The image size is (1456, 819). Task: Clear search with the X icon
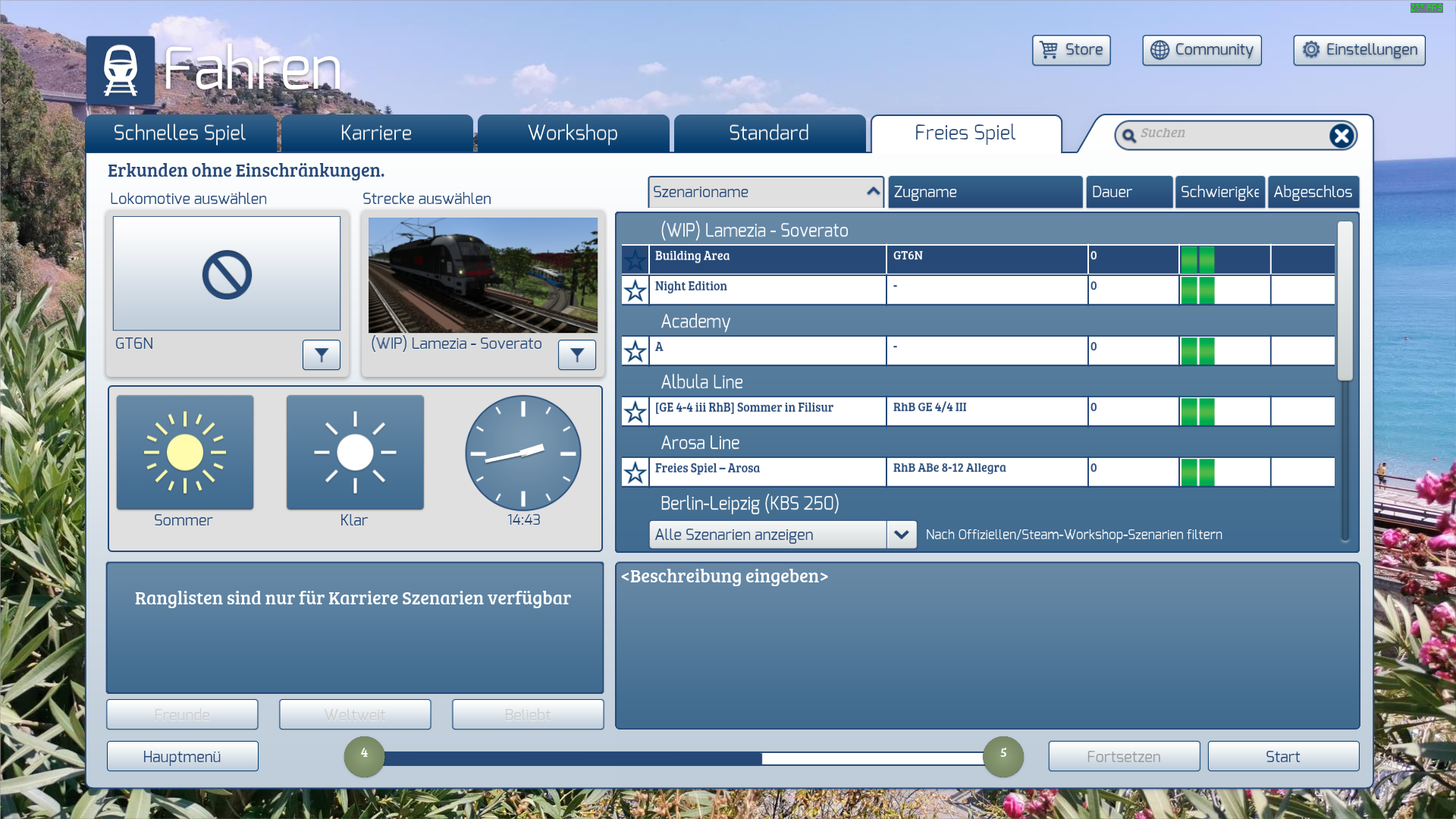coord(1341,136)
